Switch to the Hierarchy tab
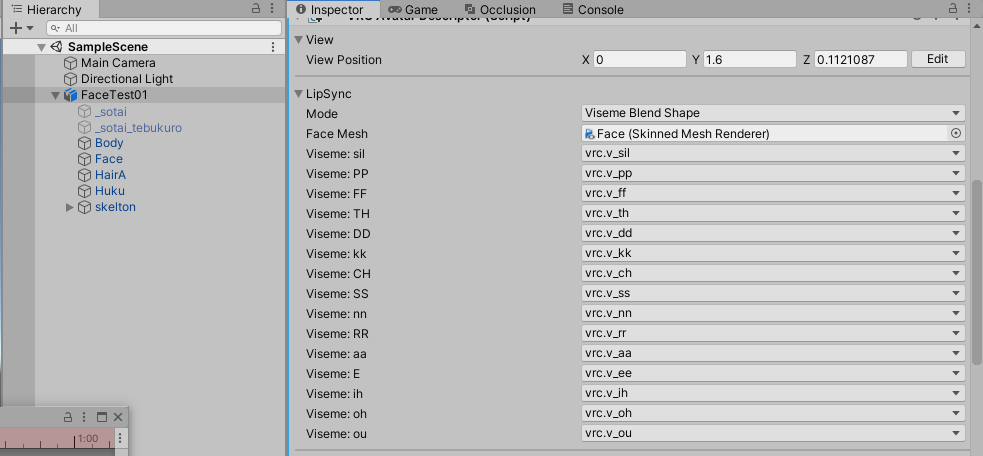 click(x=47, y=9)
